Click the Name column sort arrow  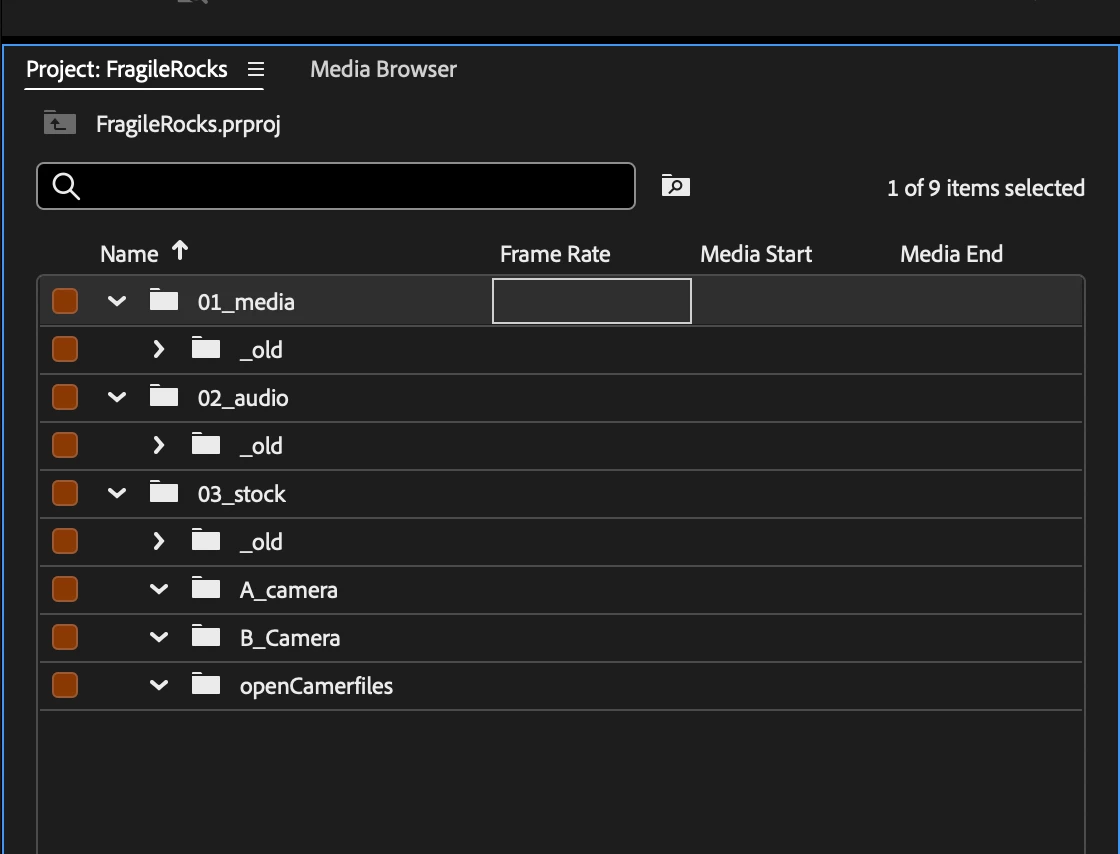tap(180, 251)
